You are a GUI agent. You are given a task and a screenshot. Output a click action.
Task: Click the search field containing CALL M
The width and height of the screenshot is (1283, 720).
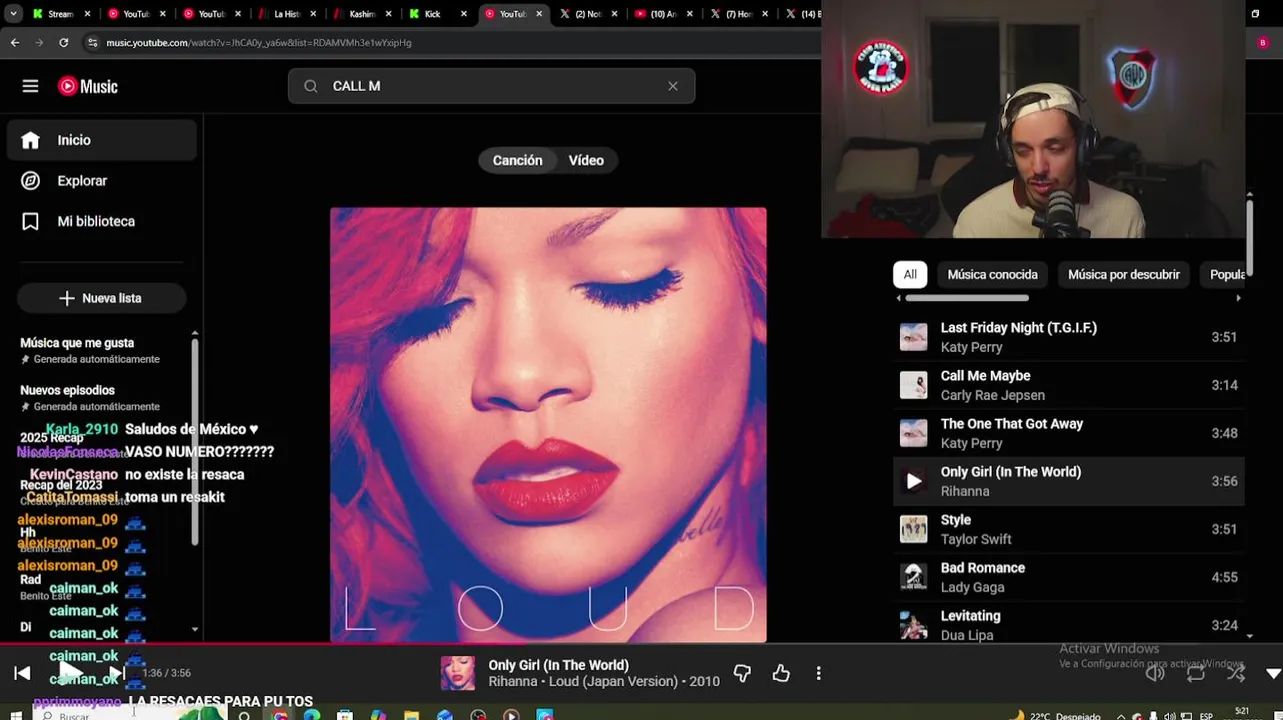[x=491, y=86]
